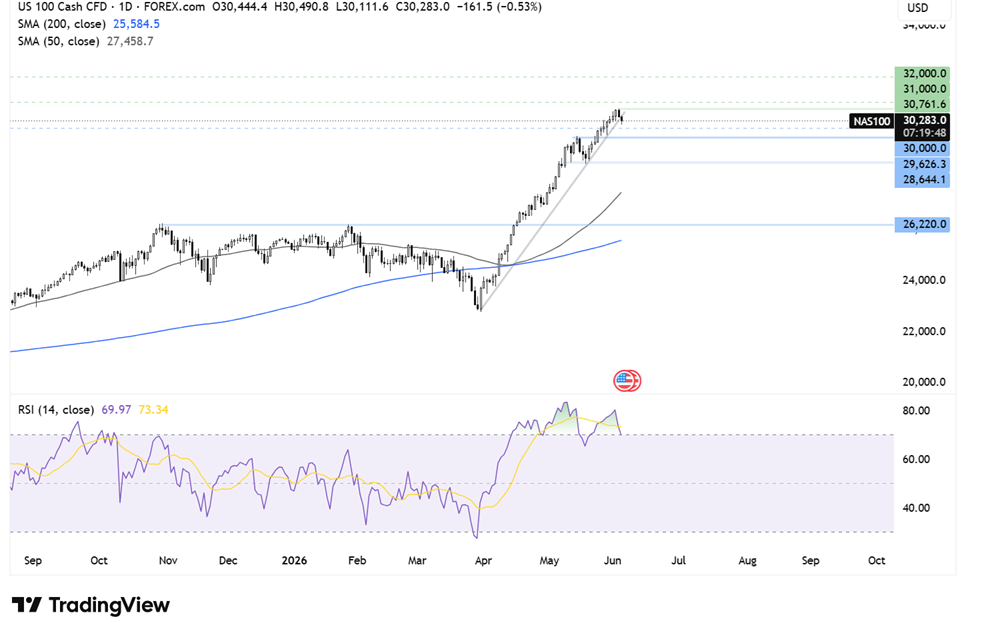981x630 pixels.
Task: Click the Aug label on time axis
Action: (748, 561)
